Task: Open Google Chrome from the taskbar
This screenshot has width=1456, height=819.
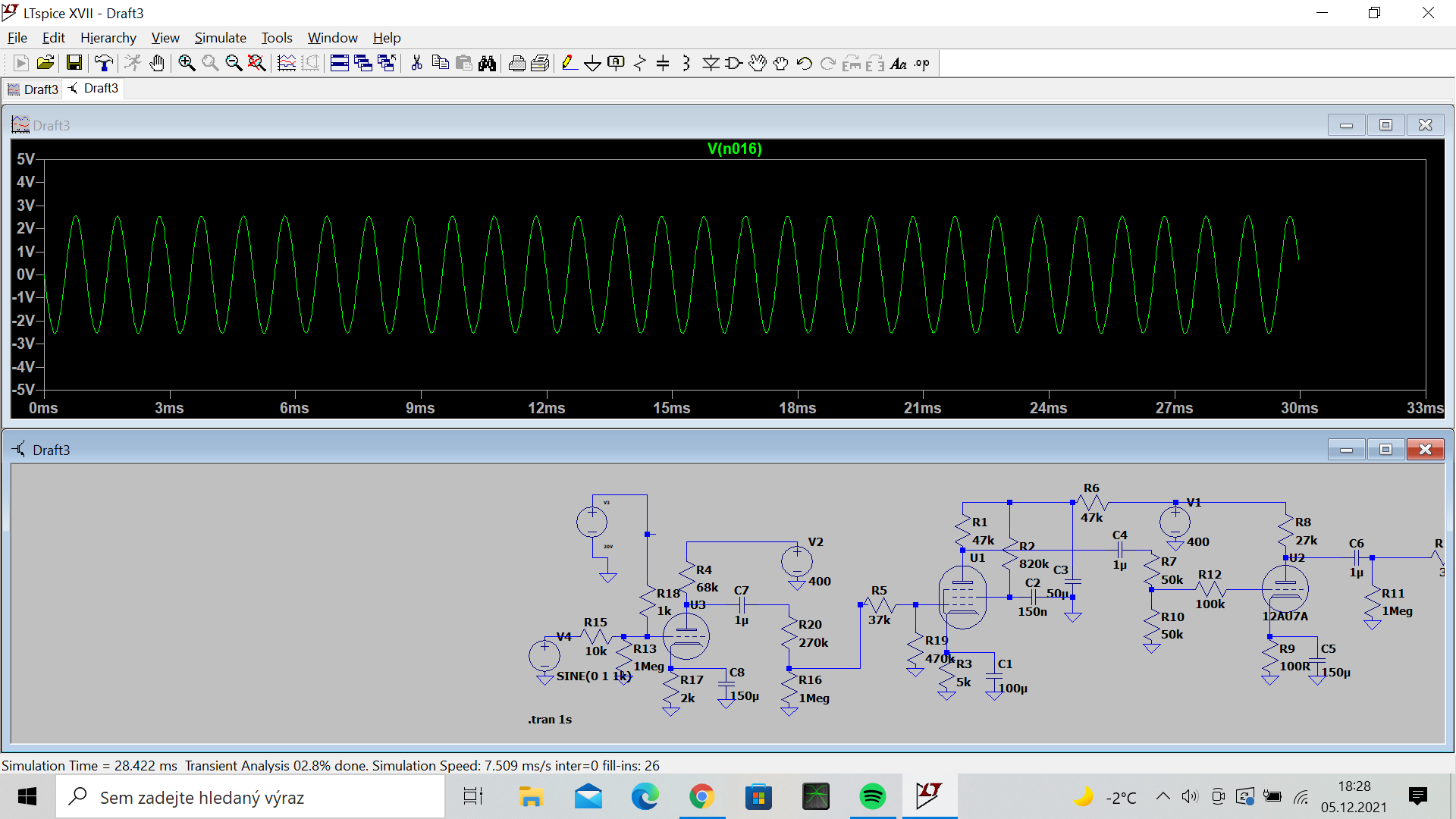Action: click(701, 796)
